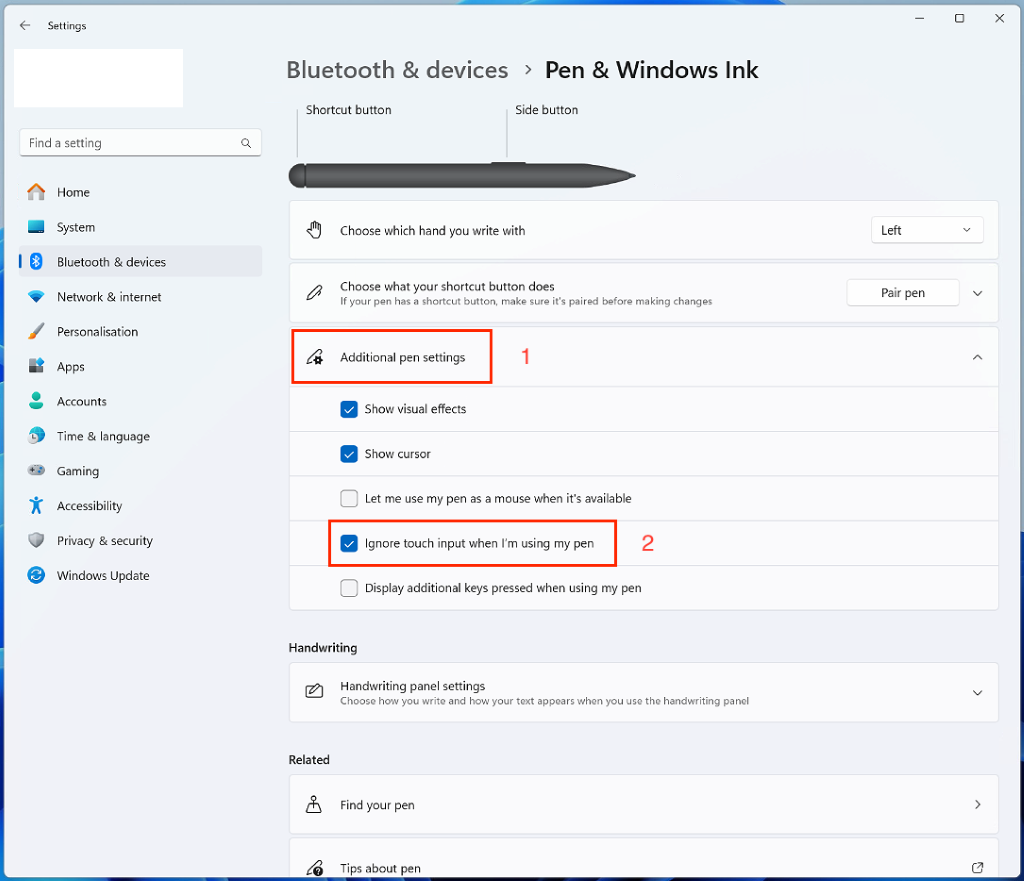Click the System monitor icon
The image size is (1024, 881).
coord(36,227)
